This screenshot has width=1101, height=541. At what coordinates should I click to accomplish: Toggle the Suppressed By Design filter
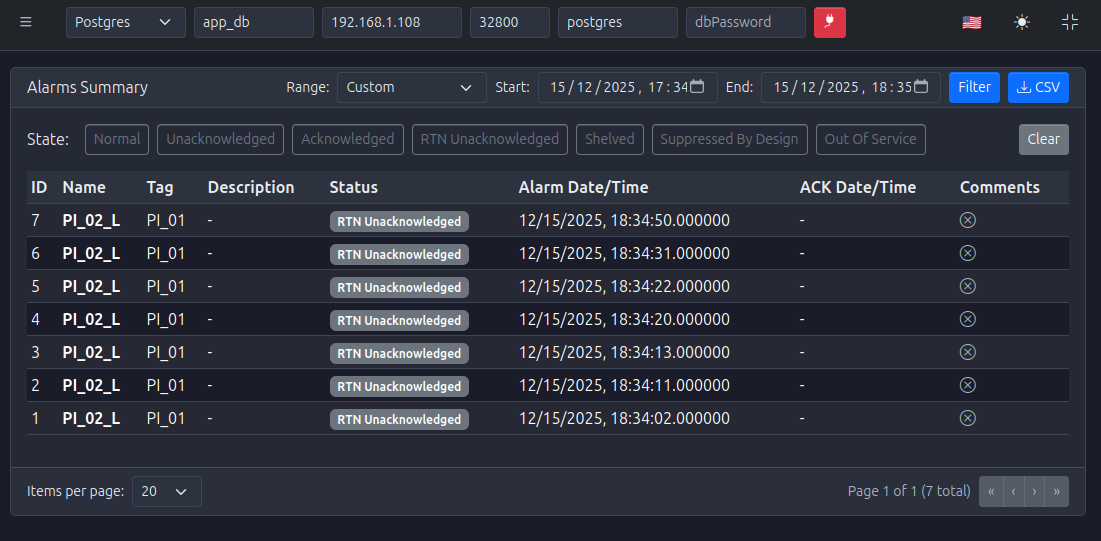[x=730, y=139]
